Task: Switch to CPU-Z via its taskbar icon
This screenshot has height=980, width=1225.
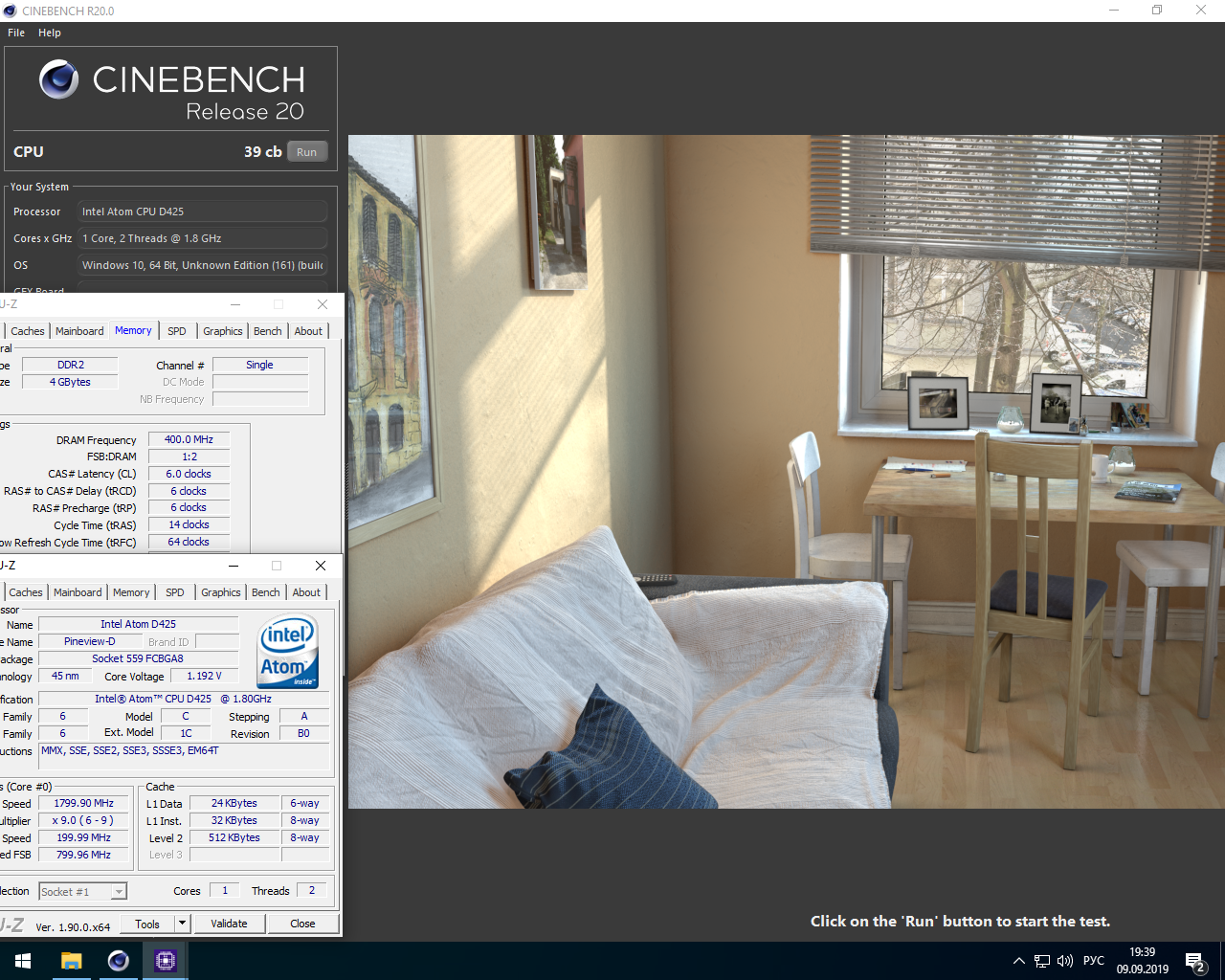Action: (x=166, y=961)
